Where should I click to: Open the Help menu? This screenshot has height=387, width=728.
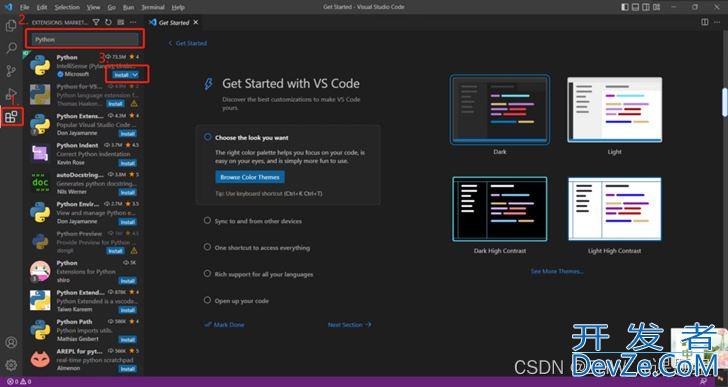tap(178, 7)
